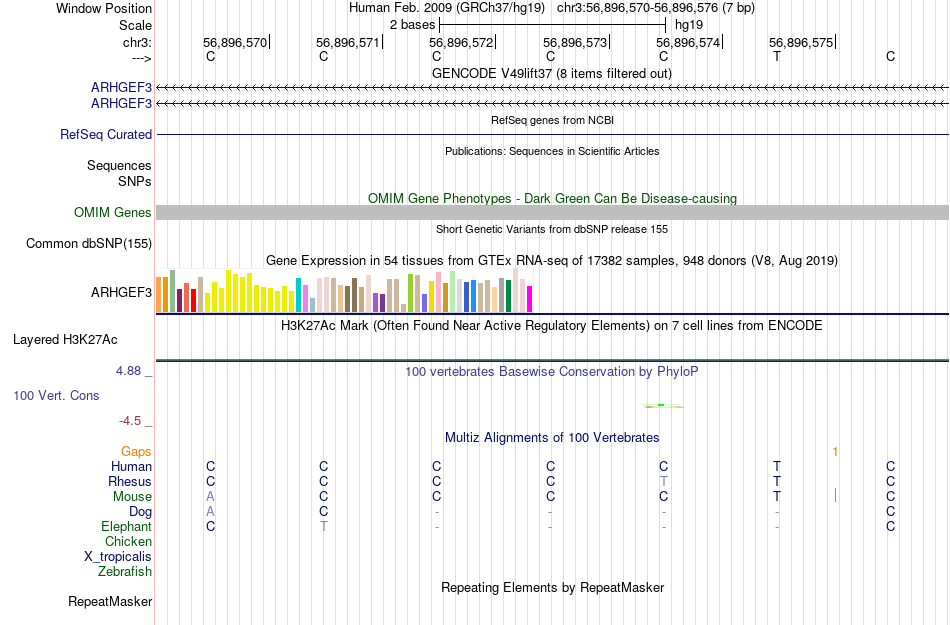
Task: Click 'Short Genetic Variants from dbSNP release 155'
Action: 552,230
